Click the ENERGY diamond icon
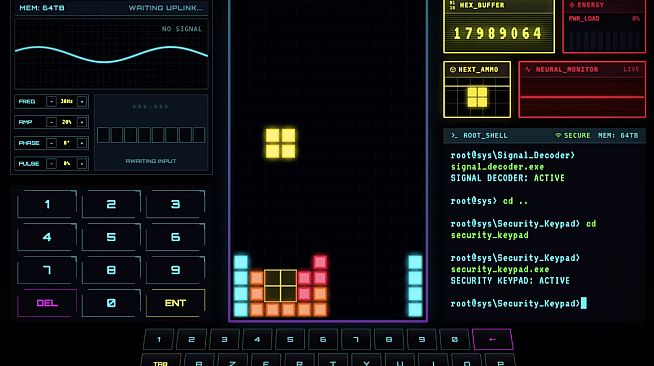 point(572,5)
